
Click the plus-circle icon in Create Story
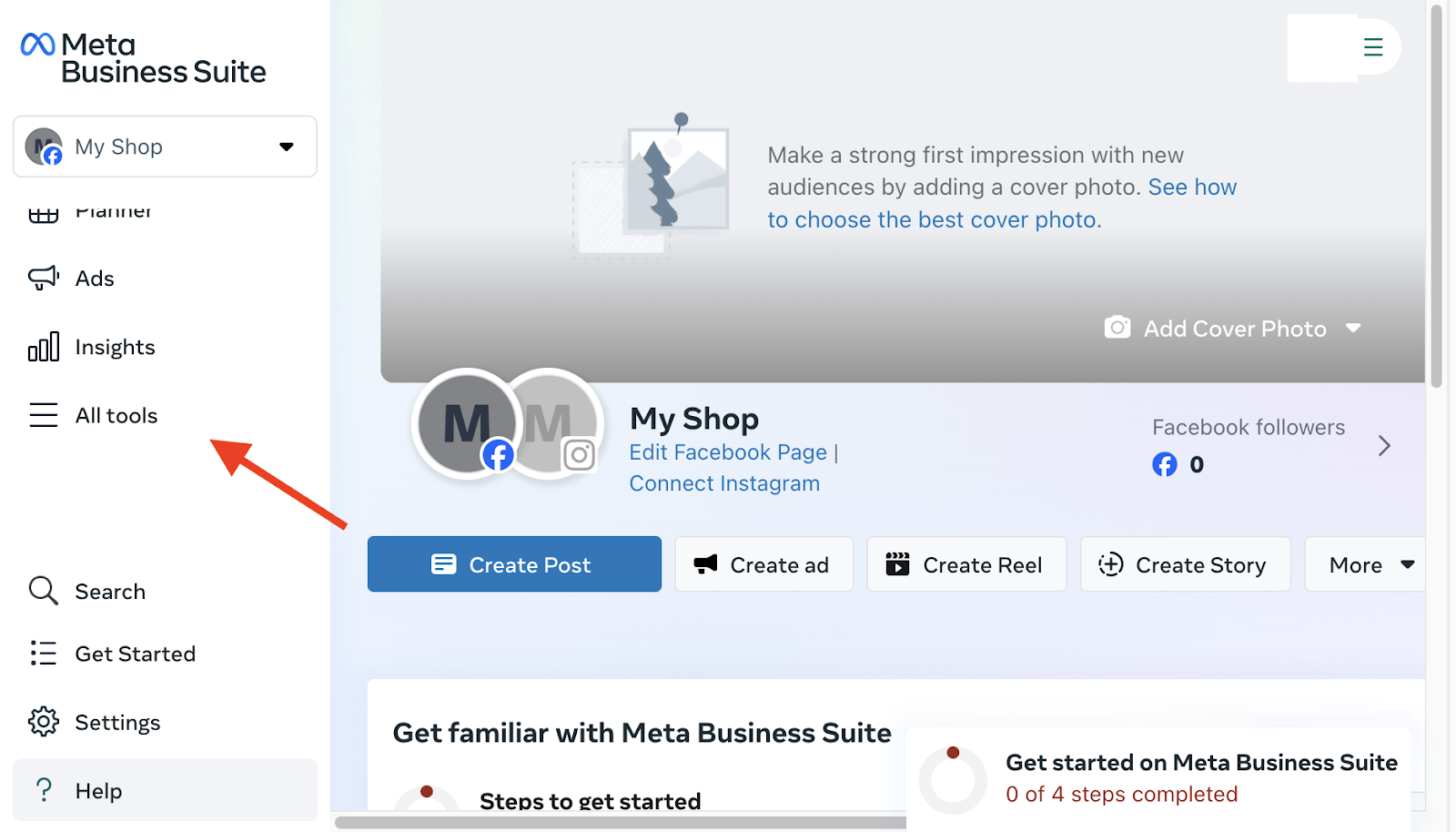point(1111,564)
